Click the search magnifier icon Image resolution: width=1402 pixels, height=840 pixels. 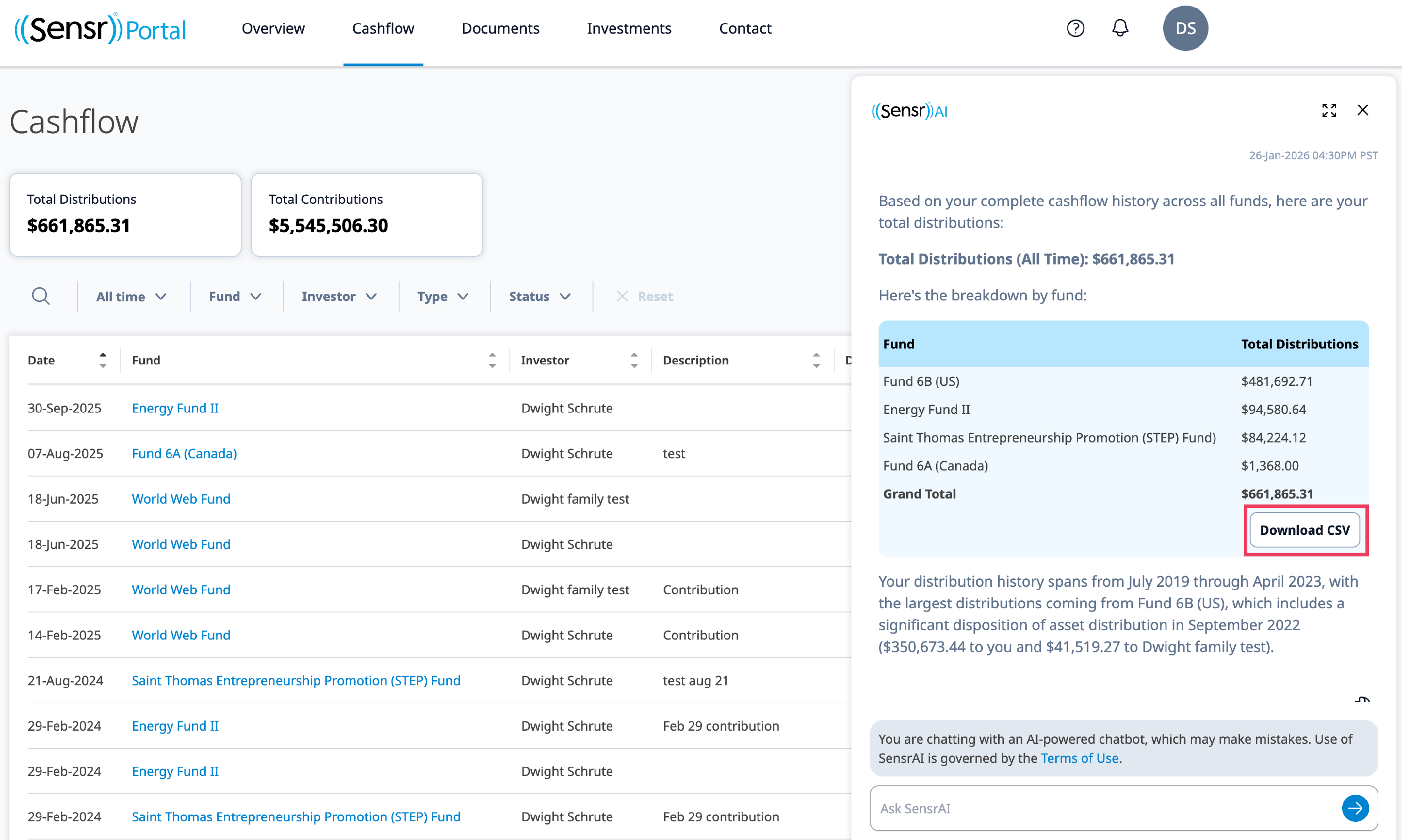click(41, 296)
